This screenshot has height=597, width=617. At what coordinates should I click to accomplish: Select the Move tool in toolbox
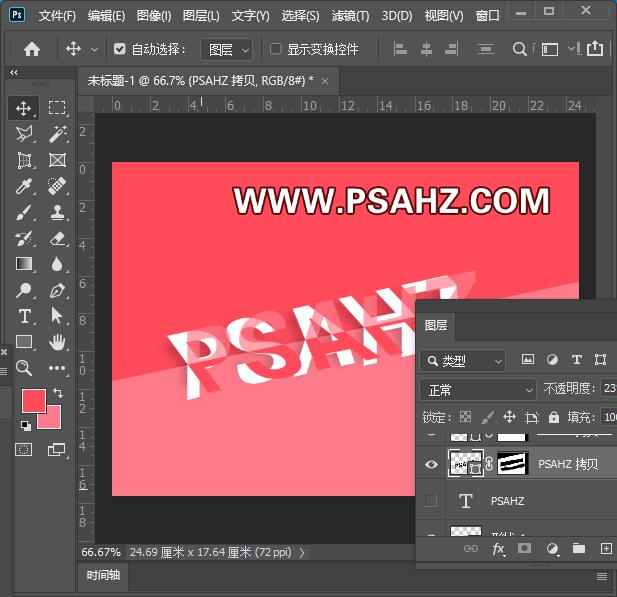(24, 108)
